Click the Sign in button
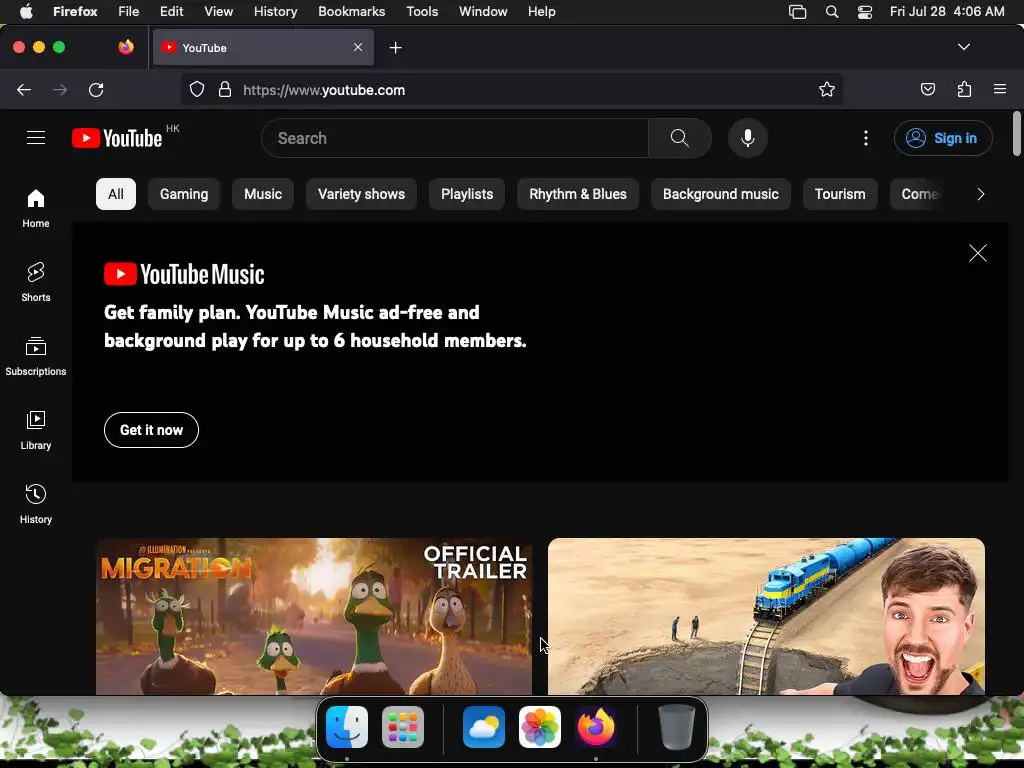Image resolution: width=1024 pixels, height=768 pixels. (943, 138)
